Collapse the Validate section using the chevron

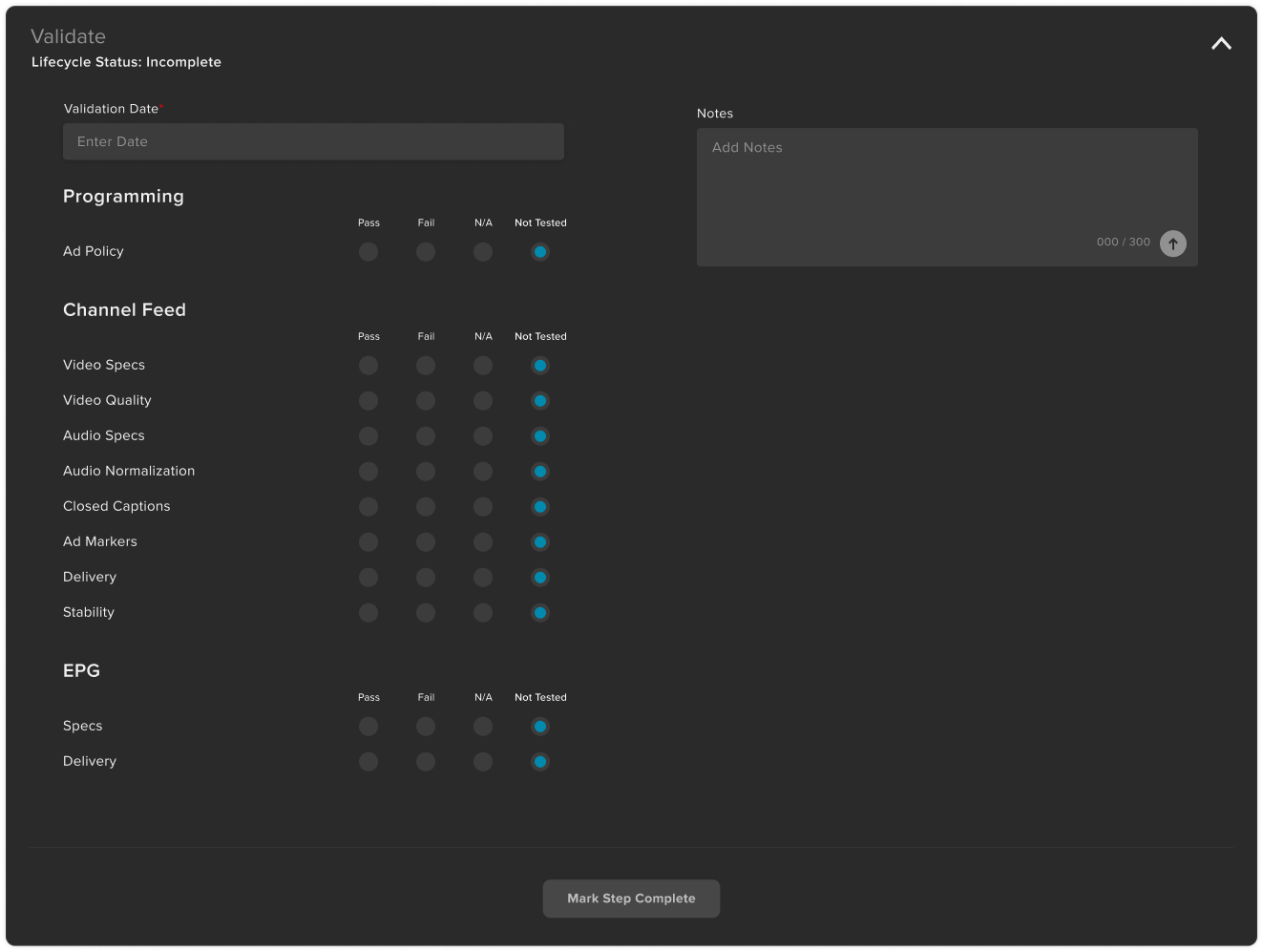pyautogui.click(x=1220, y=43)
